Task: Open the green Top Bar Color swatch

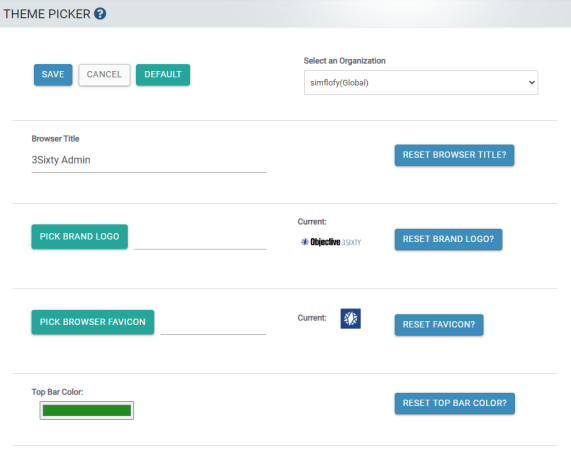Action: [x=87, y=410]
